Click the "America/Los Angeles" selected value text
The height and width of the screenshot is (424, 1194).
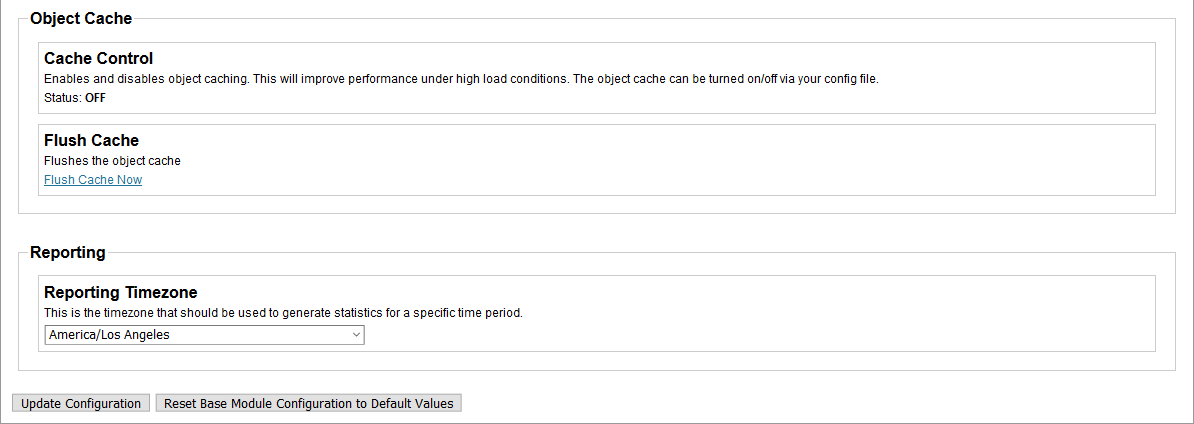(109, 335)
